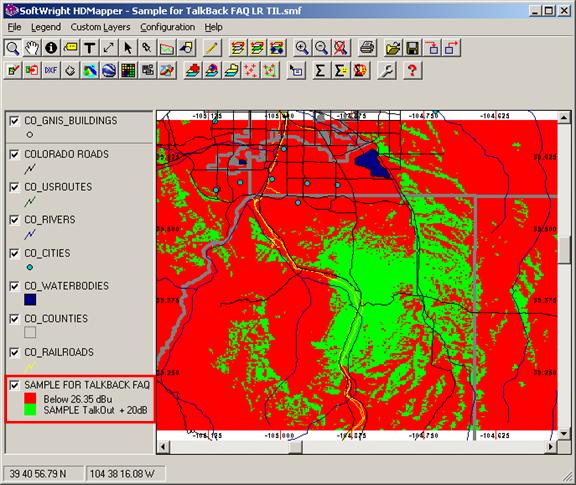Click the polygon shape tool icon

pyautogui.click(x=71, y=70)
